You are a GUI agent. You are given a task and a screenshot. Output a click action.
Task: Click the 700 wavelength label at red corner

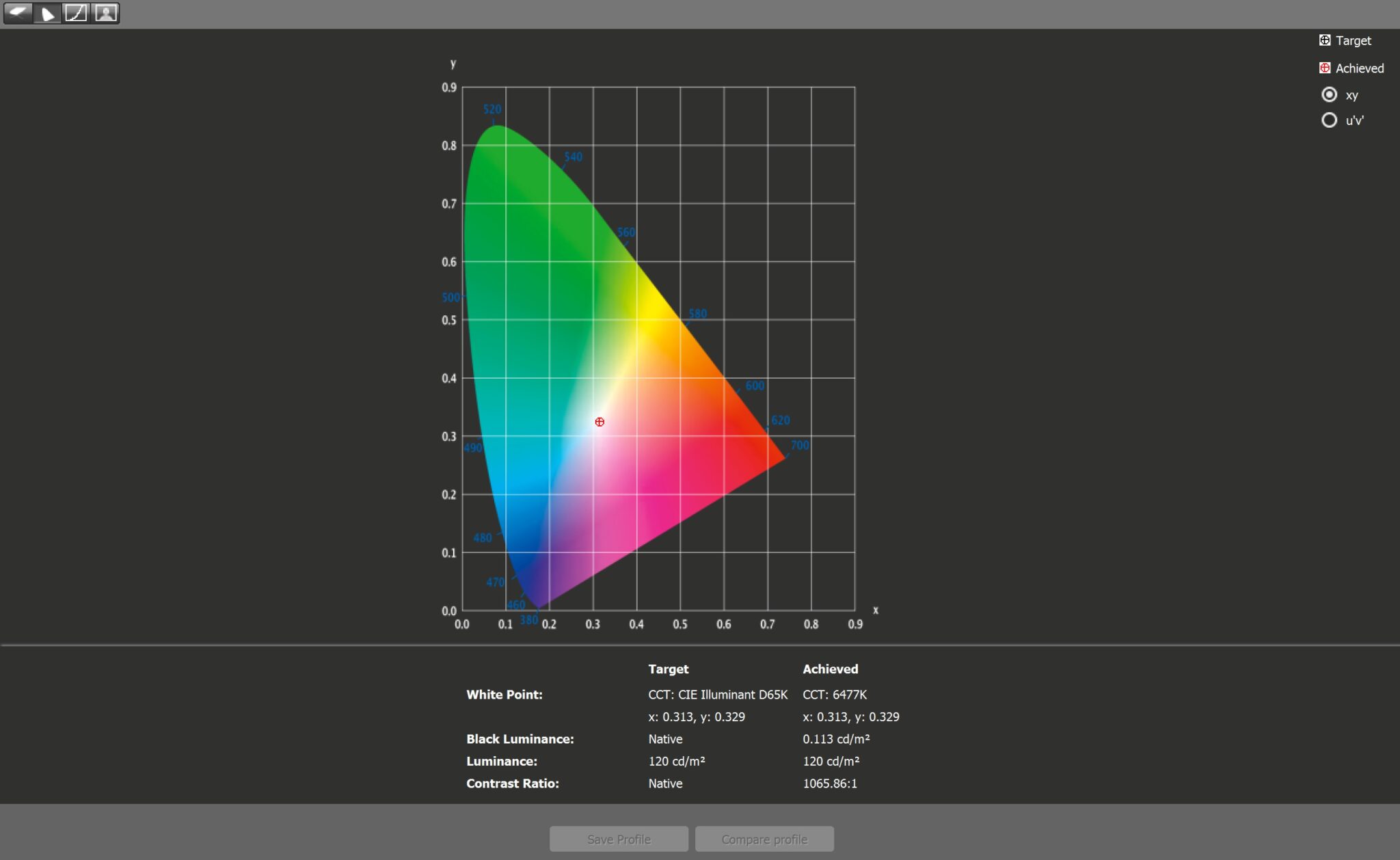coord(799,445)
